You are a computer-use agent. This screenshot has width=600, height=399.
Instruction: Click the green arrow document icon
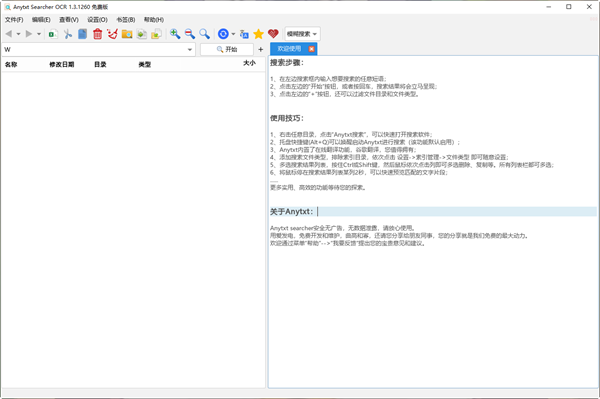tap(142, 34)
